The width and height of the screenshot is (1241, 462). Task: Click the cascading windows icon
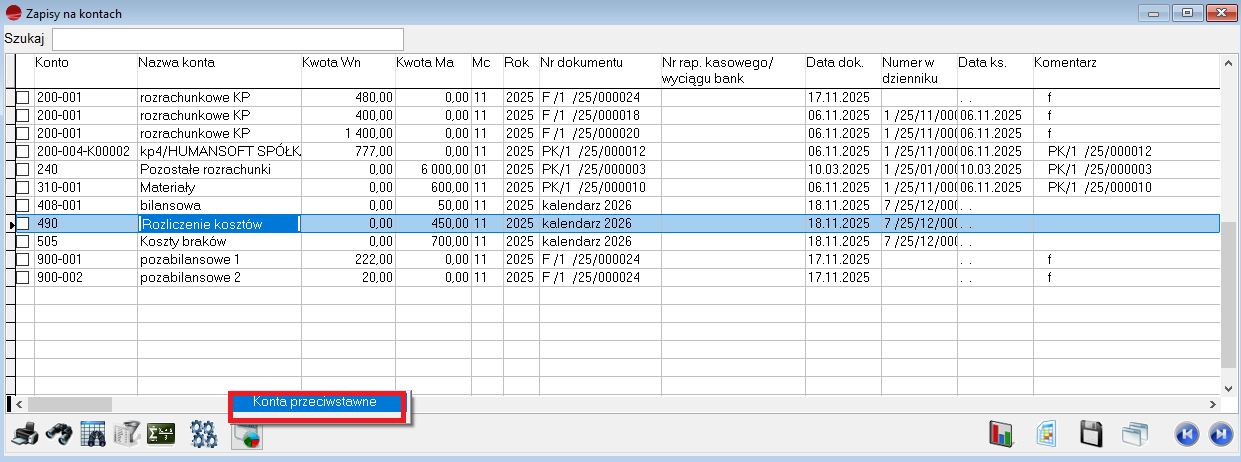click(1134, 435)
